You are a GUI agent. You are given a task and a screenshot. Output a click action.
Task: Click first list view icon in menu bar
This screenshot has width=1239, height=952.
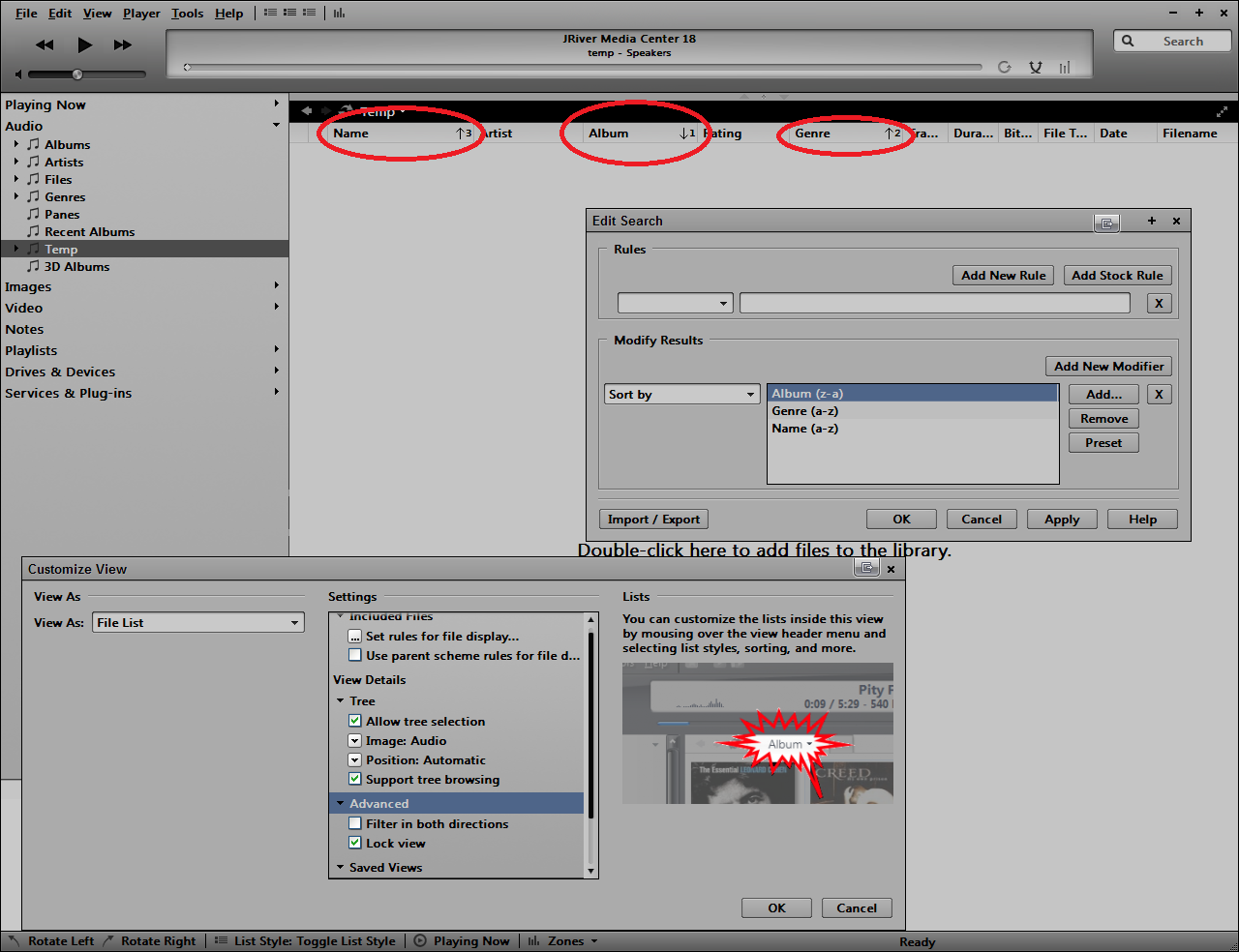click(270, 13)
